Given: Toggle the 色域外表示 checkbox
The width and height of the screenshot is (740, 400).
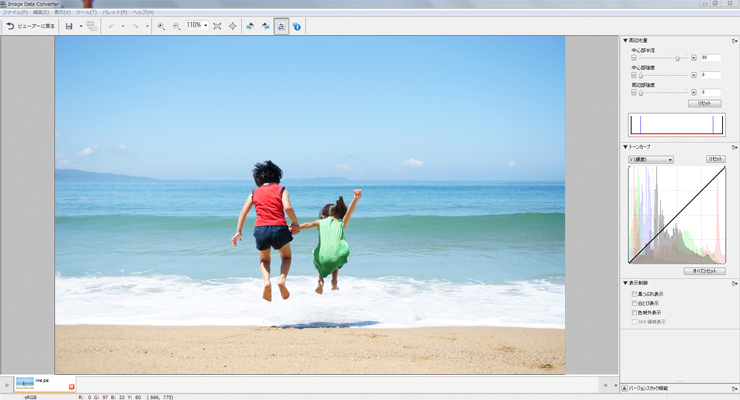Looking at the screenshot, I should [632, 312].
